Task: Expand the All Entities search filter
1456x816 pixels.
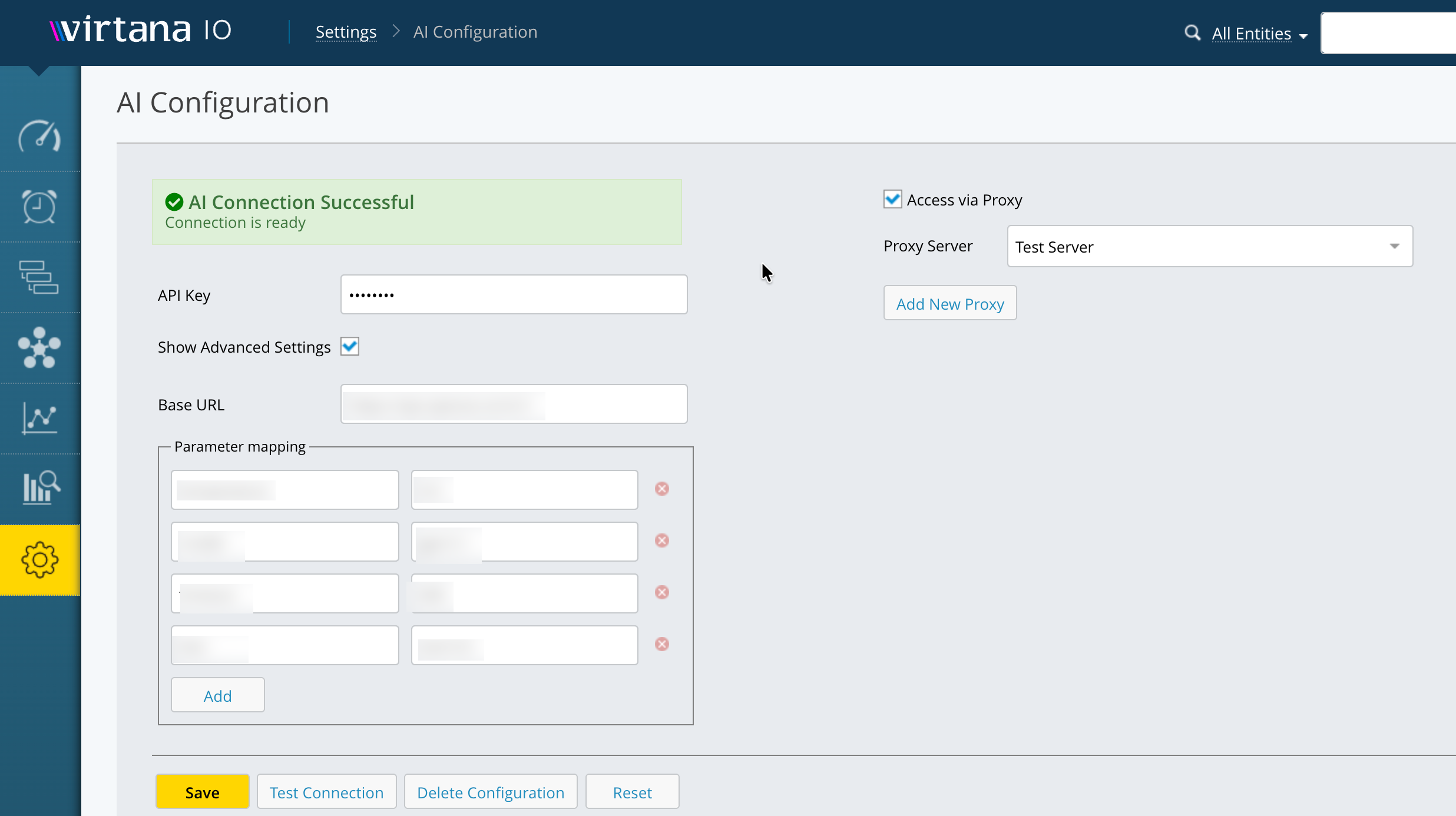Action: pos(1259,34)
